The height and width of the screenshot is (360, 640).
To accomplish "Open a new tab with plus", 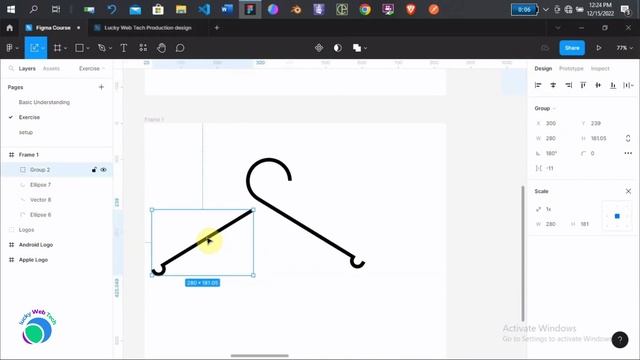I will pyautogui.click(x=217, y=28).
